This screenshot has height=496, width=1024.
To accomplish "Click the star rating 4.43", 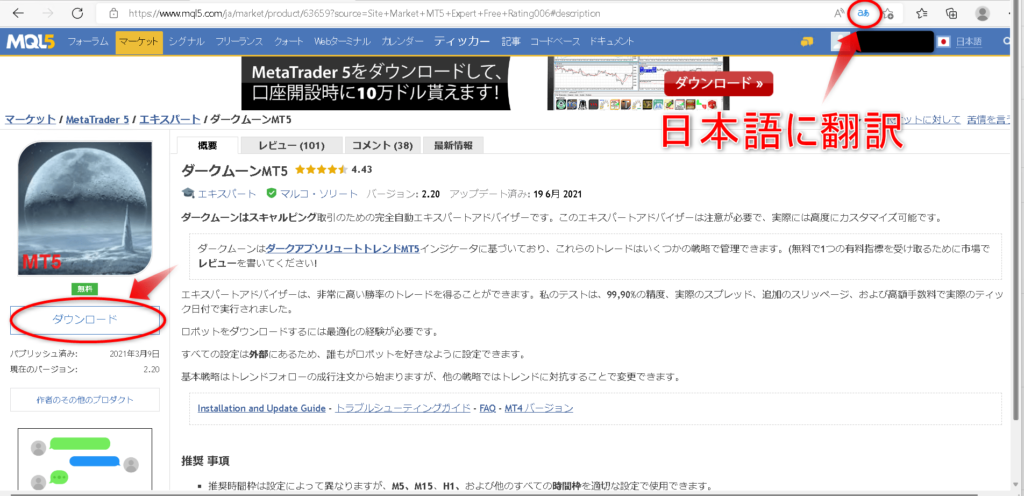I will (334, 170).
